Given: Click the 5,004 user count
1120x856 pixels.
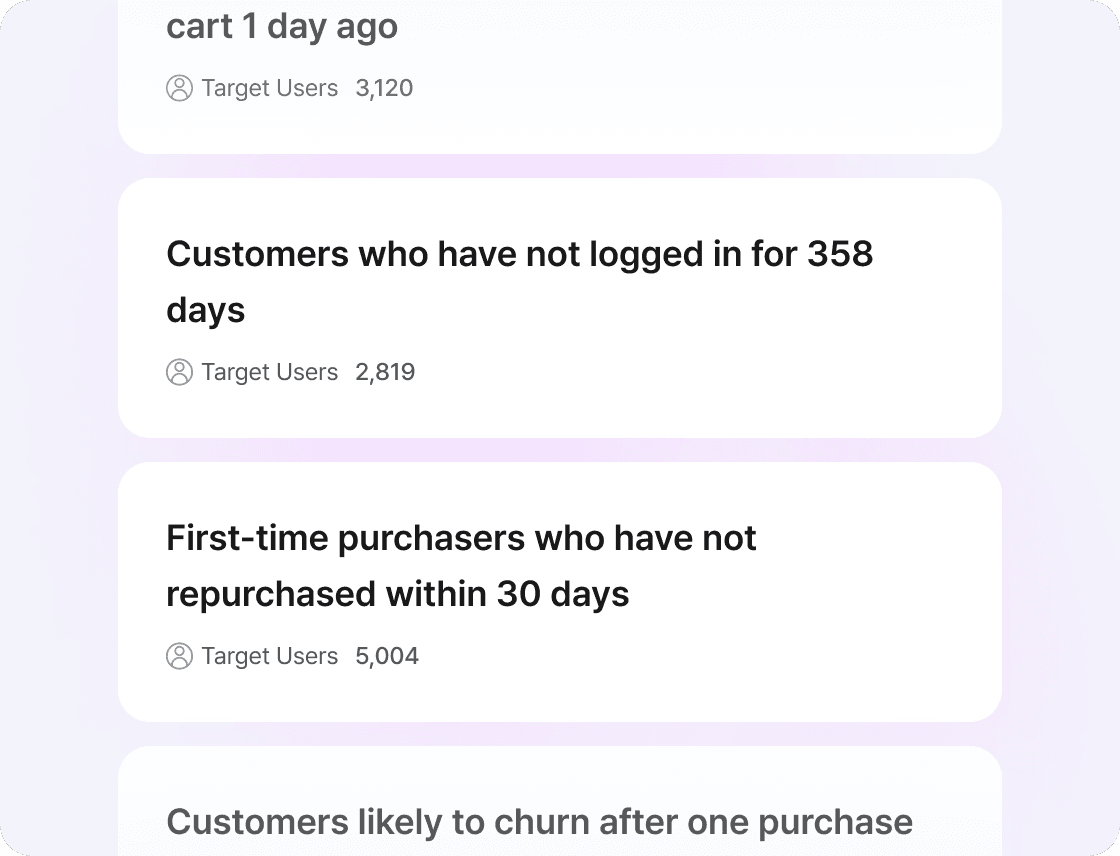Looking at the screenshot, I should tap(387, 656).
